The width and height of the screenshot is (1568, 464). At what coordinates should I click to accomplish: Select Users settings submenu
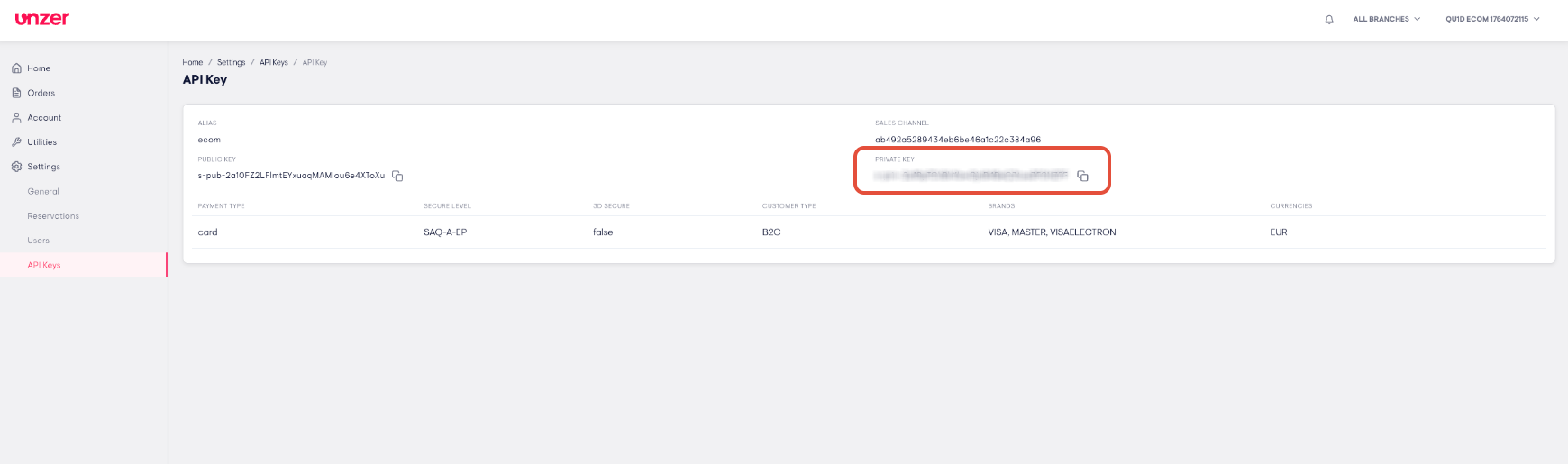pos(38,241)
